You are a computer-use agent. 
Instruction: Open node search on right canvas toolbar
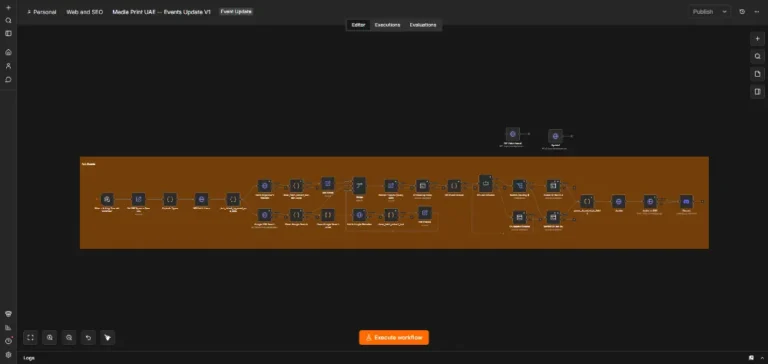[x=757, y=56]
